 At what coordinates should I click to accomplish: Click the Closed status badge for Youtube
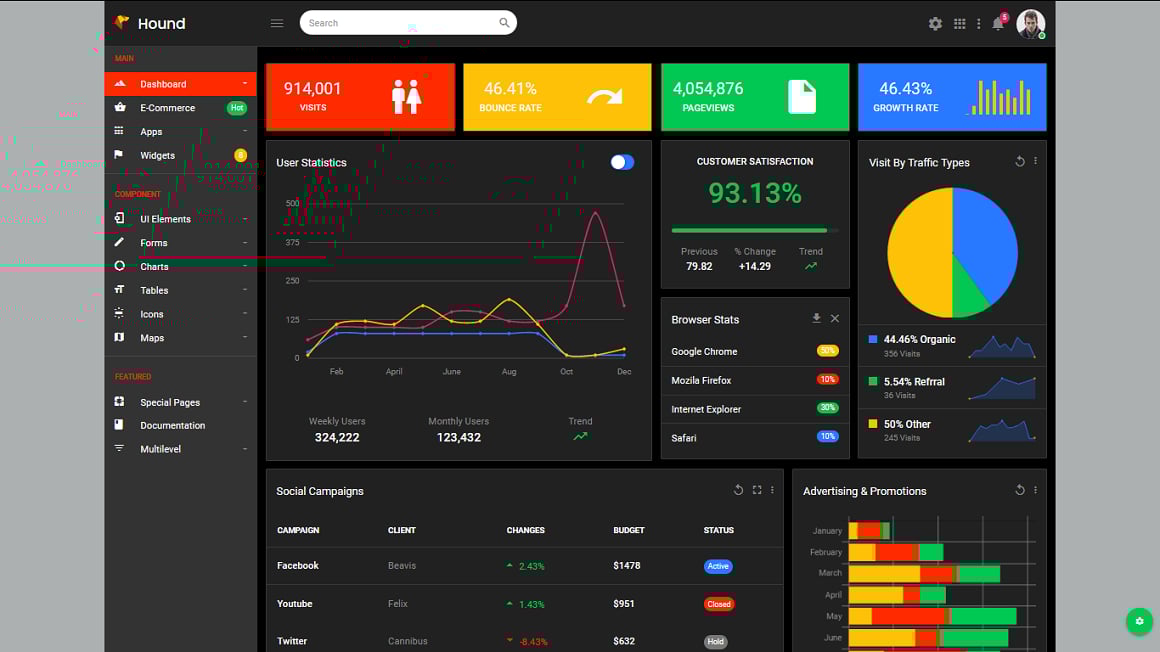point(718,604)
